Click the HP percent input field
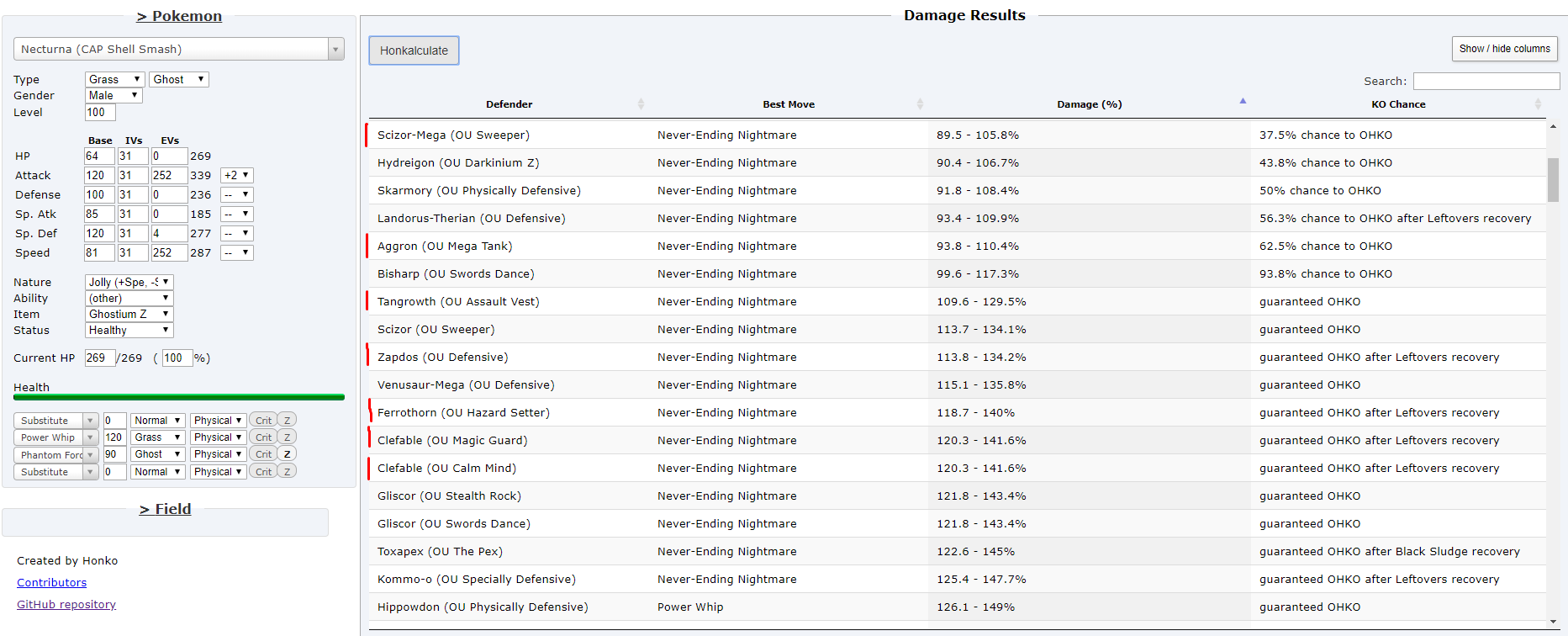The image size is (1568, 636). click(177, 358)
